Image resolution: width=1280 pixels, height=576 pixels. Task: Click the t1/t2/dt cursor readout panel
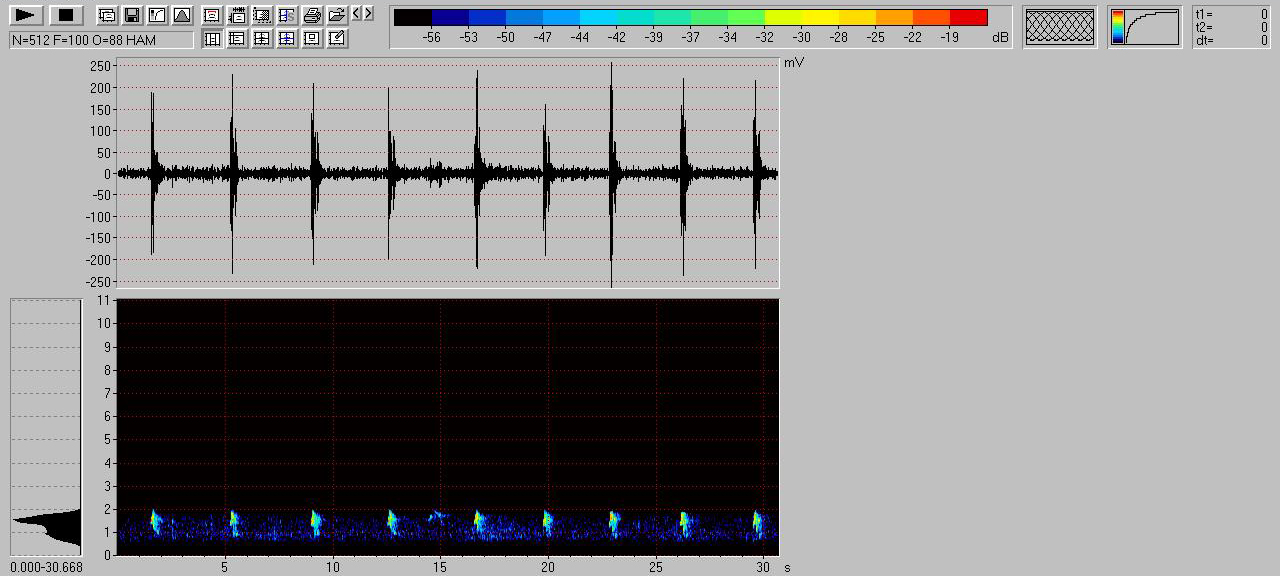(1232, 27)
